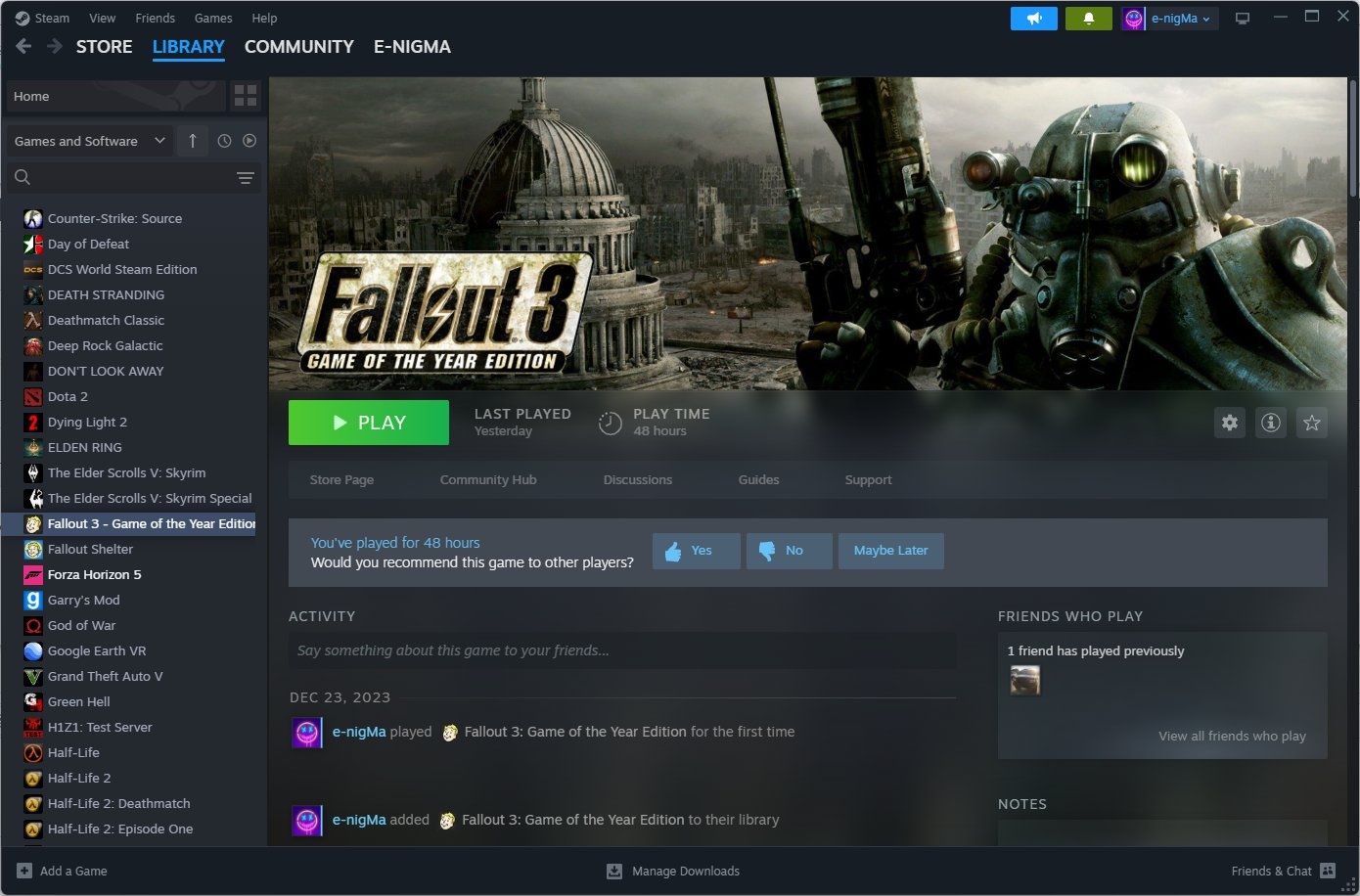This screenshot has height=896, width=1360.
Task: Select ELDEN RING in library list
Action: 85,447
